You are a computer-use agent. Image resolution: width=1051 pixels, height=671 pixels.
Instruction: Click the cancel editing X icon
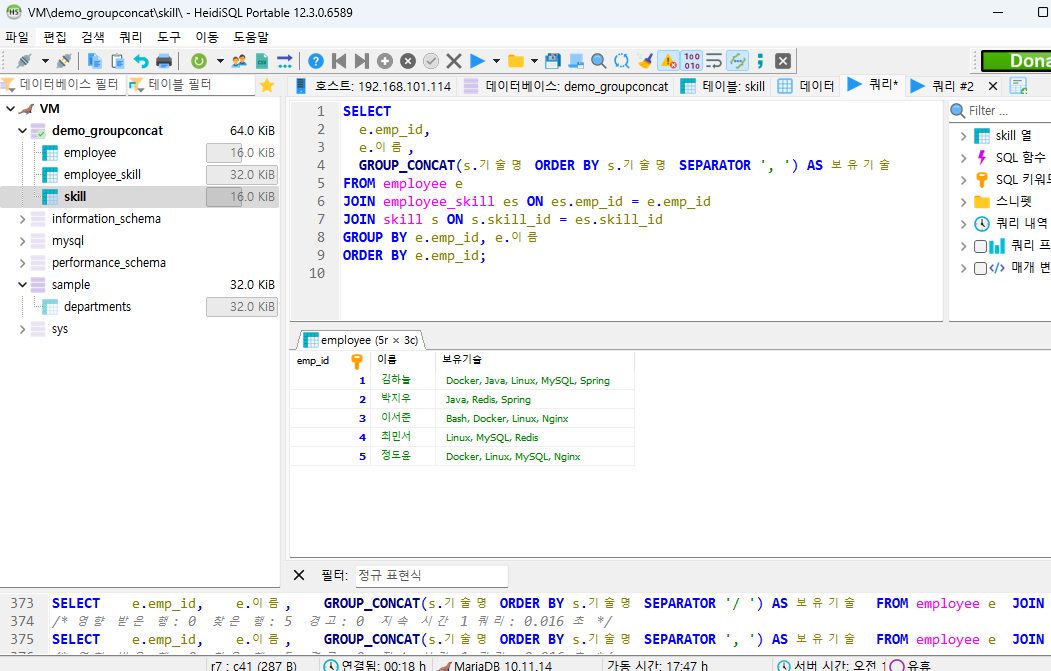454,61
